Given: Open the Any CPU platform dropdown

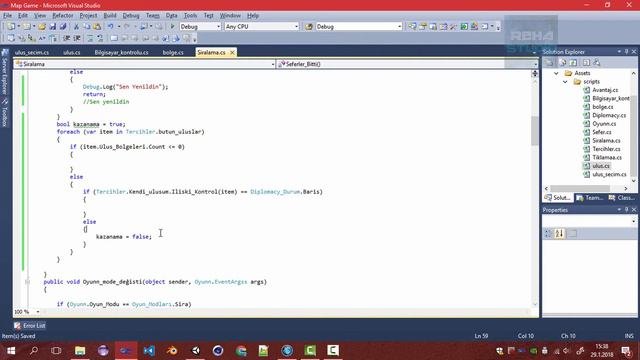Looking at the screenshot, I should pos(262,27).
